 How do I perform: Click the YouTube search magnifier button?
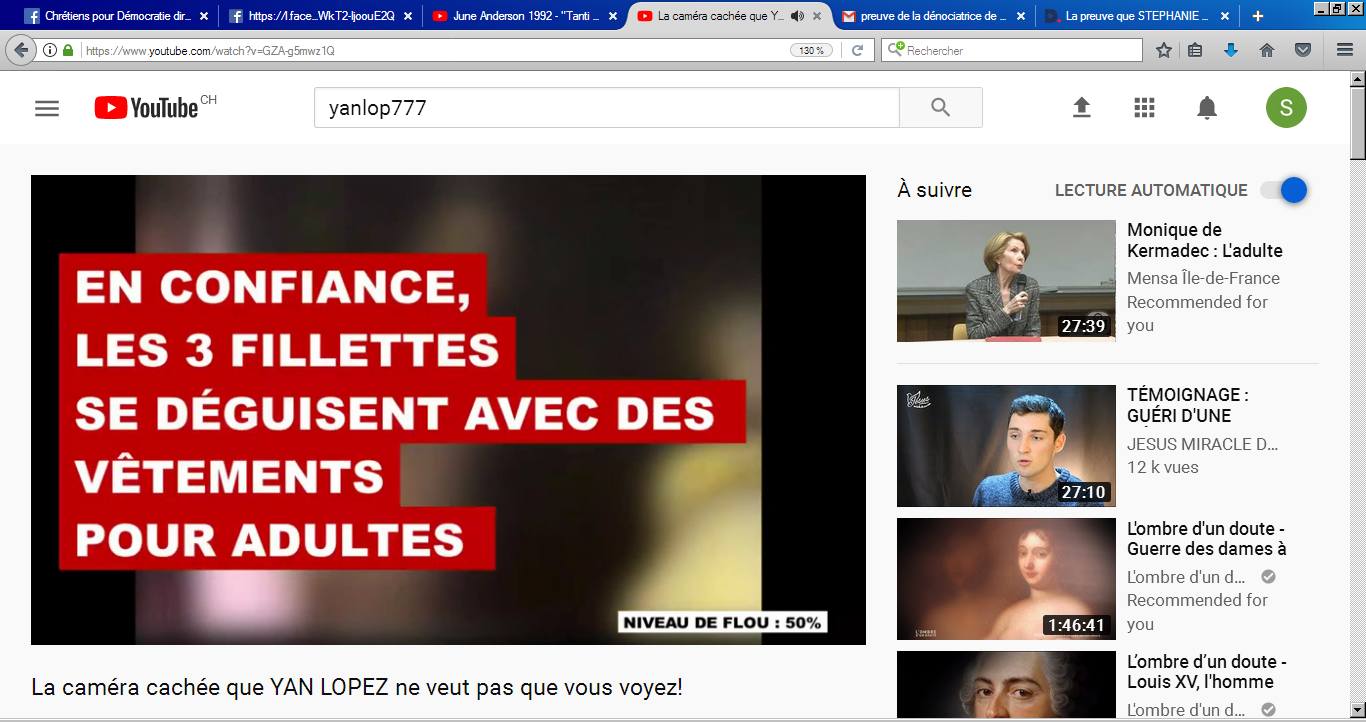(940, 108)
